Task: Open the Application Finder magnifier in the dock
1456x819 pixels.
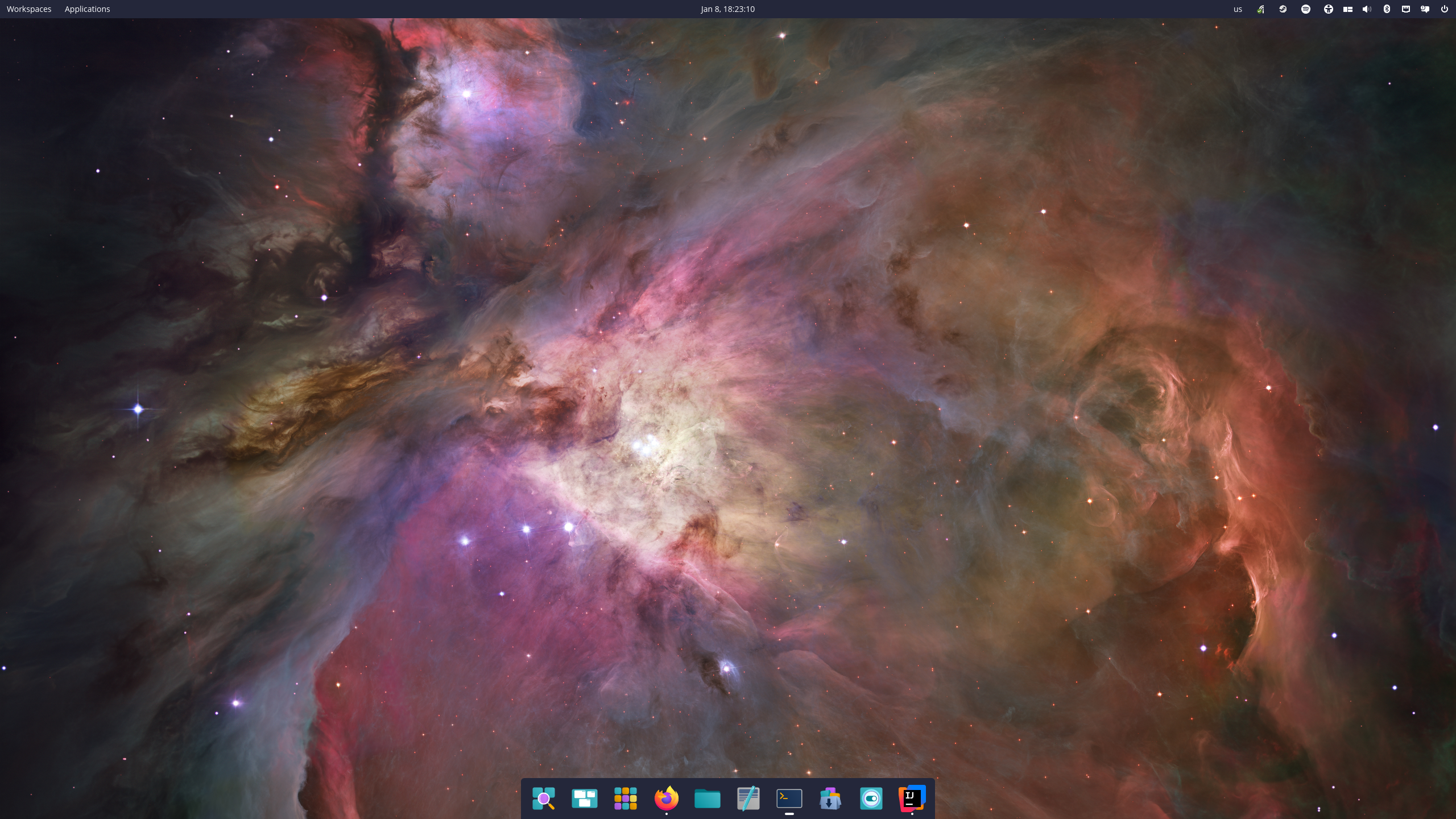Action: (x=544, y=799)
